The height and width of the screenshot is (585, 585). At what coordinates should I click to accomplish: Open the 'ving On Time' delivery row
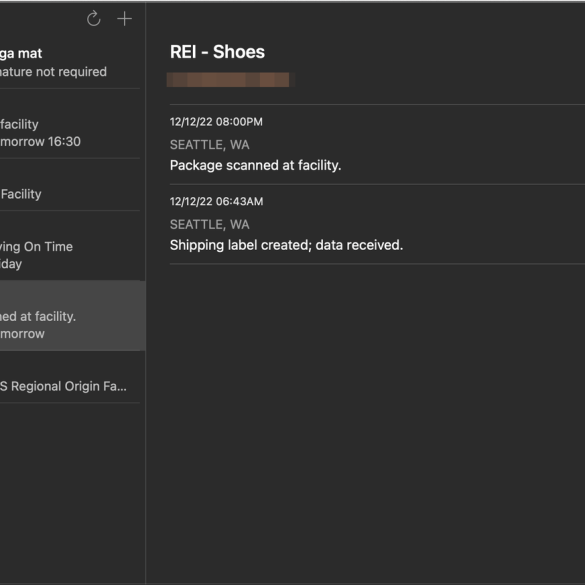[x=70, y=246]
